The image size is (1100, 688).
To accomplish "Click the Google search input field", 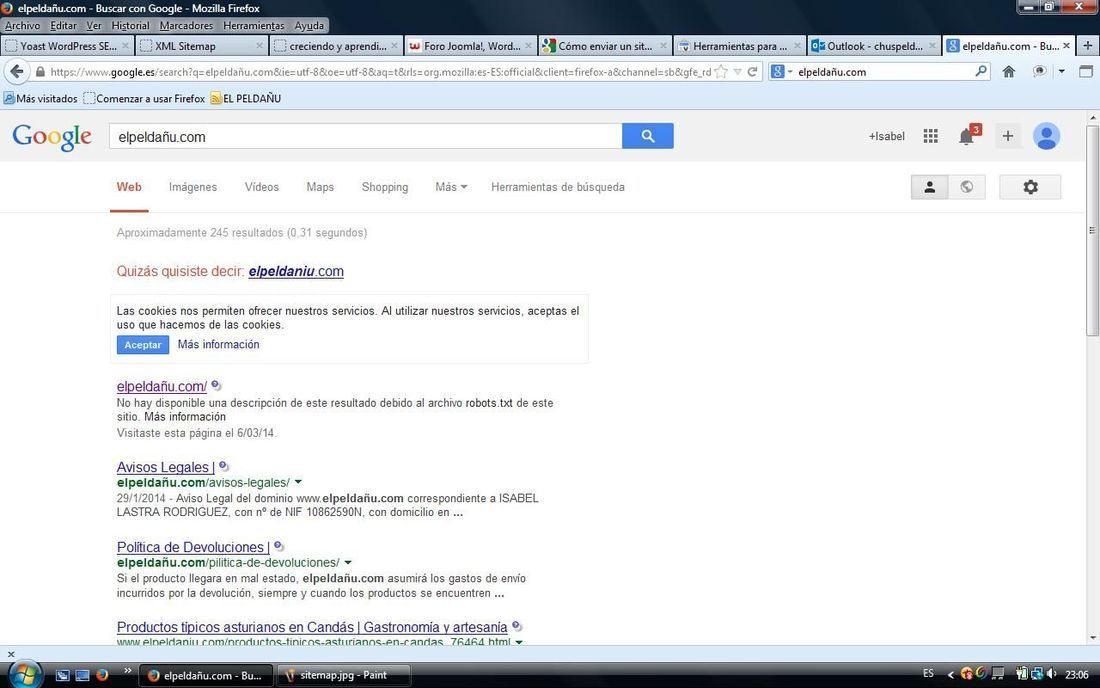I will tap(365, 136).
